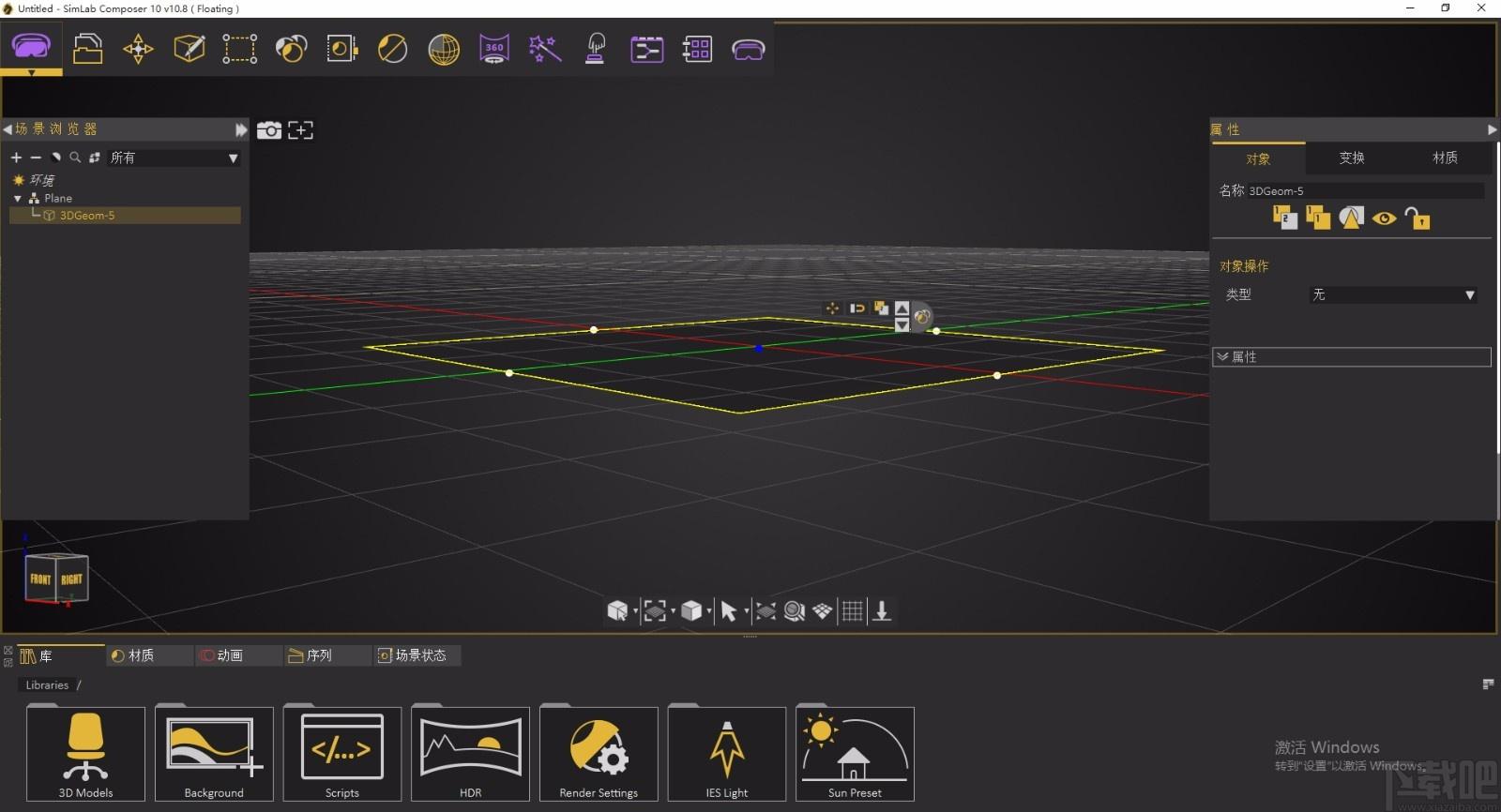Click the move gizmo icon above object

click(x=832, y=308)
